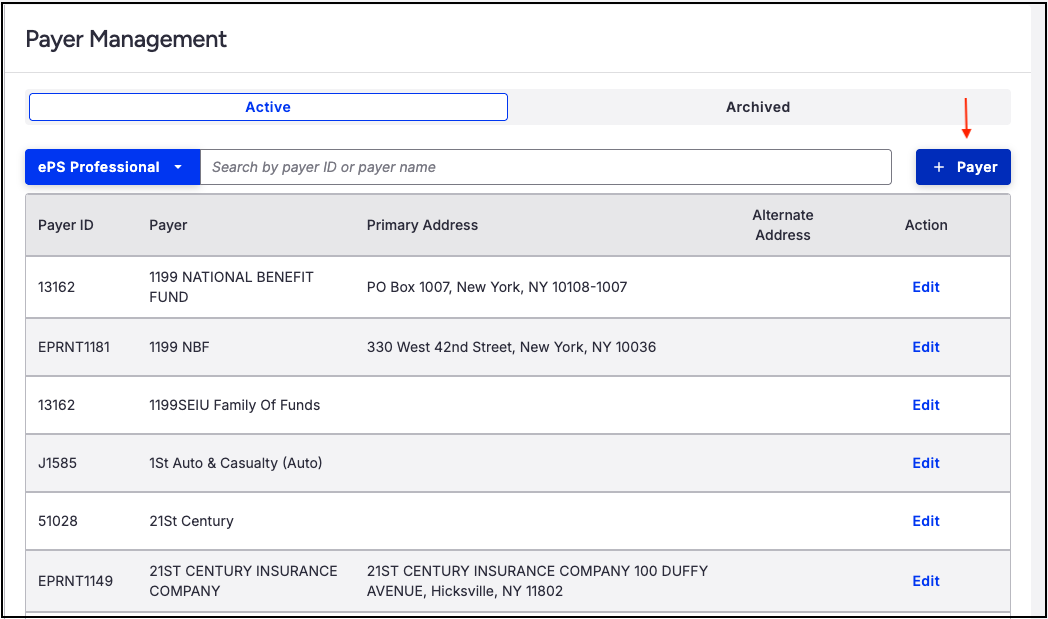The width and height of the screenshot is (1048, 619).
Task: Click the payer search input field
Action: [545, 167]
